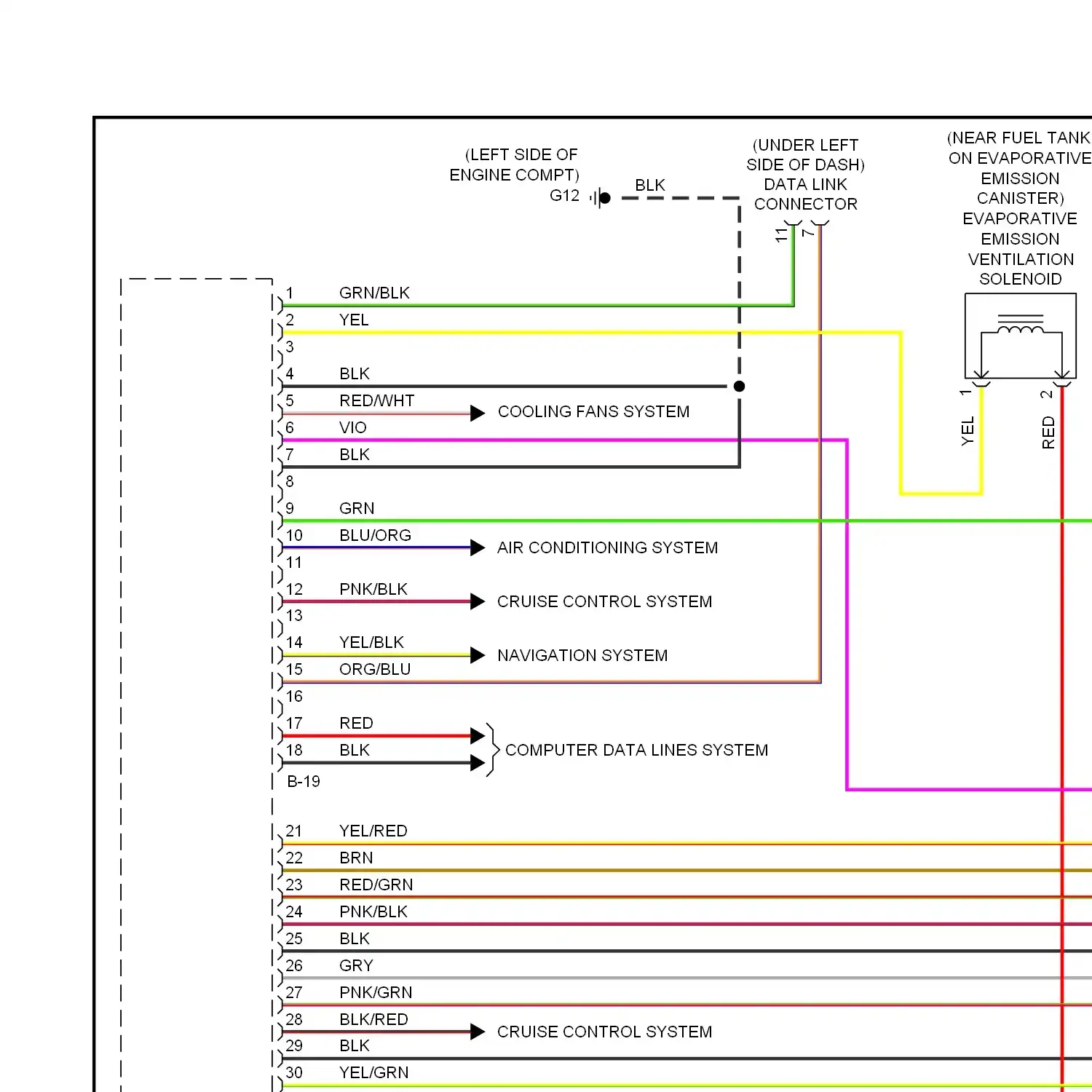Select the ORG/BLU label at pin 15

(375, 669)
